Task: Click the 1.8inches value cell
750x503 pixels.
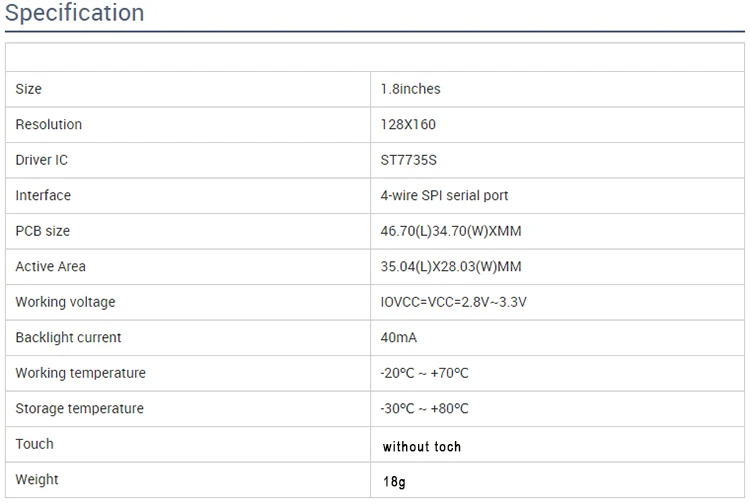Action: [410, 89]
